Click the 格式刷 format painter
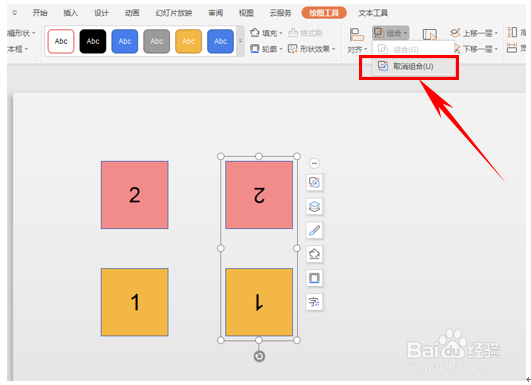The height and width of the screenshot is (385, 531). [305, 33]
